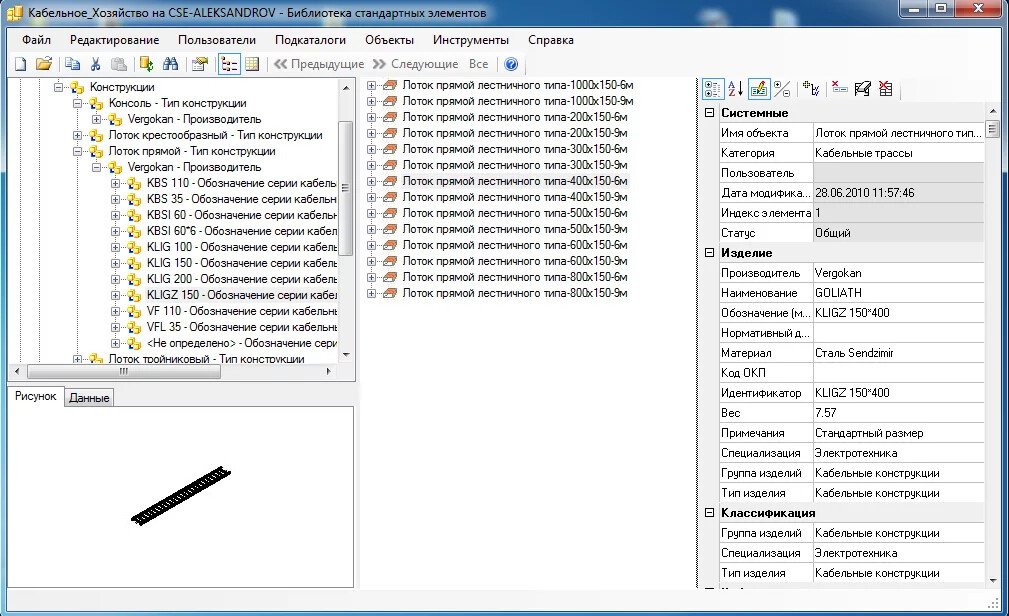This screenshot has width=1009, height=616.
Task: Select Лоток прямой лестничного типа-400x150-6м item
Action: pos(514,181)
